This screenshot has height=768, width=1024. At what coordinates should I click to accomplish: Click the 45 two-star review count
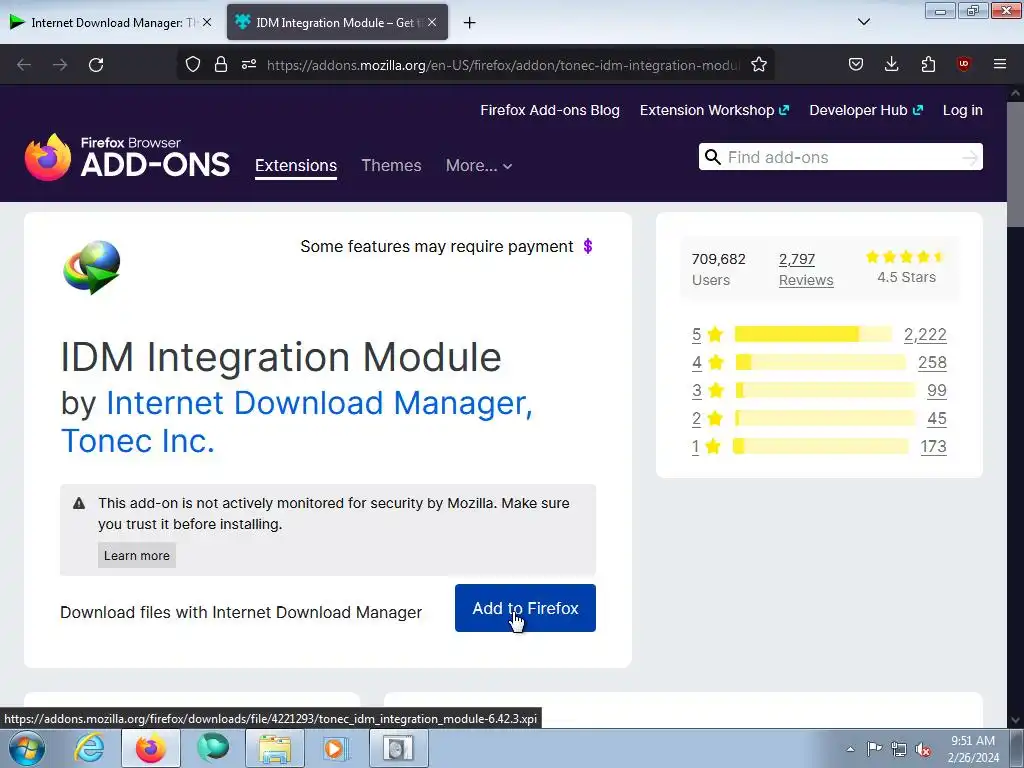click(x=936, y=419)
